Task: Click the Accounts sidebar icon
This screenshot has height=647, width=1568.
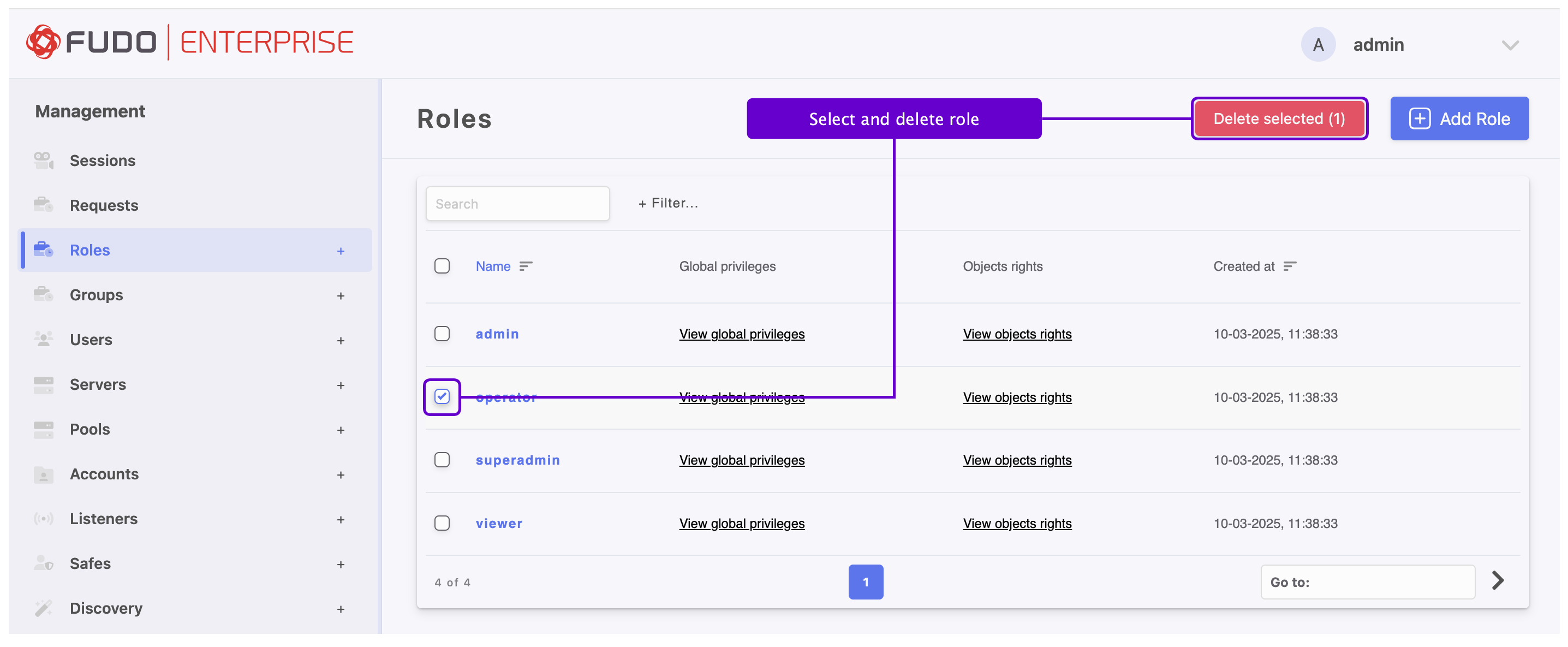Action: coord(43,474)
